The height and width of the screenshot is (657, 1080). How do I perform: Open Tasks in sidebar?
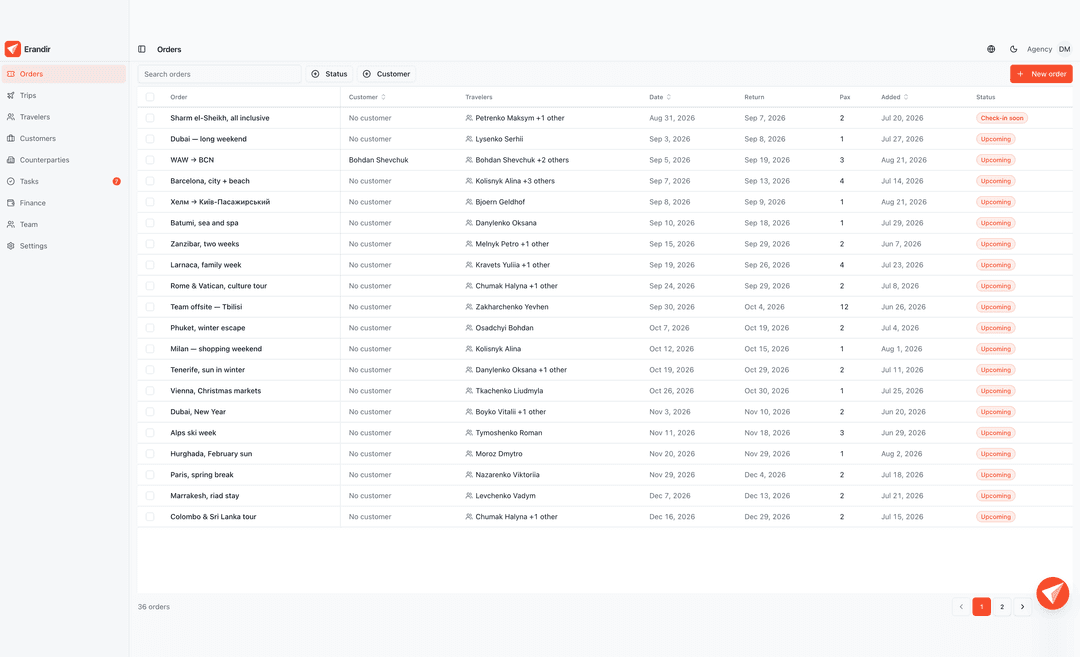(63, 182)
